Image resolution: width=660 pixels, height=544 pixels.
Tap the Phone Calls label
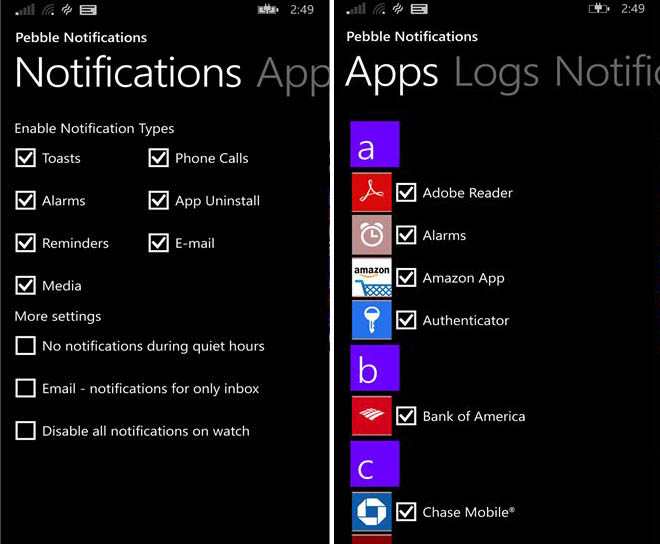[x=212, y=158]
